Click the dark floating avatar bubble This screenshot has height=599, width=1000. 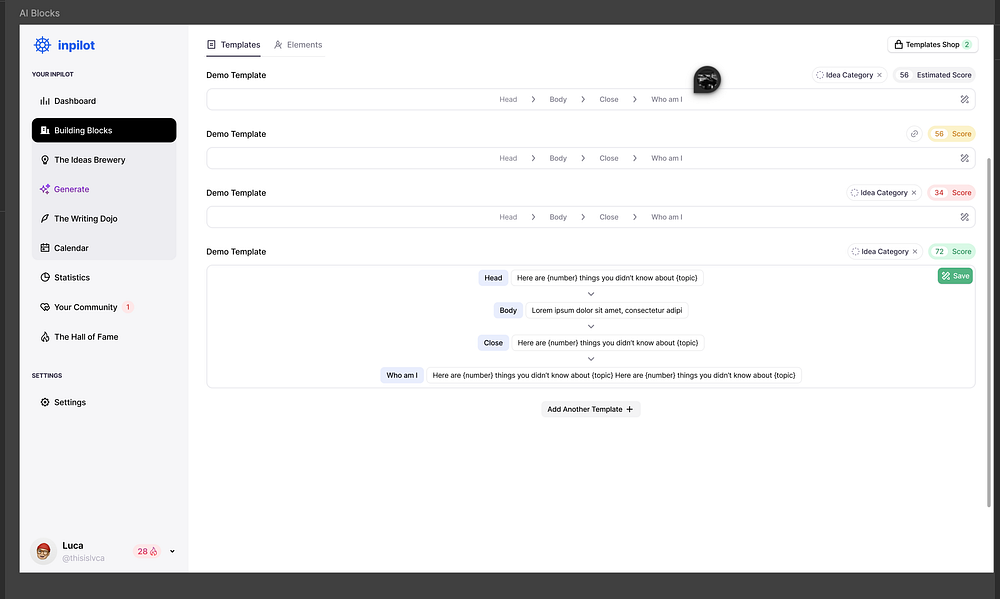pyautogui.click(x=707, y=80)
